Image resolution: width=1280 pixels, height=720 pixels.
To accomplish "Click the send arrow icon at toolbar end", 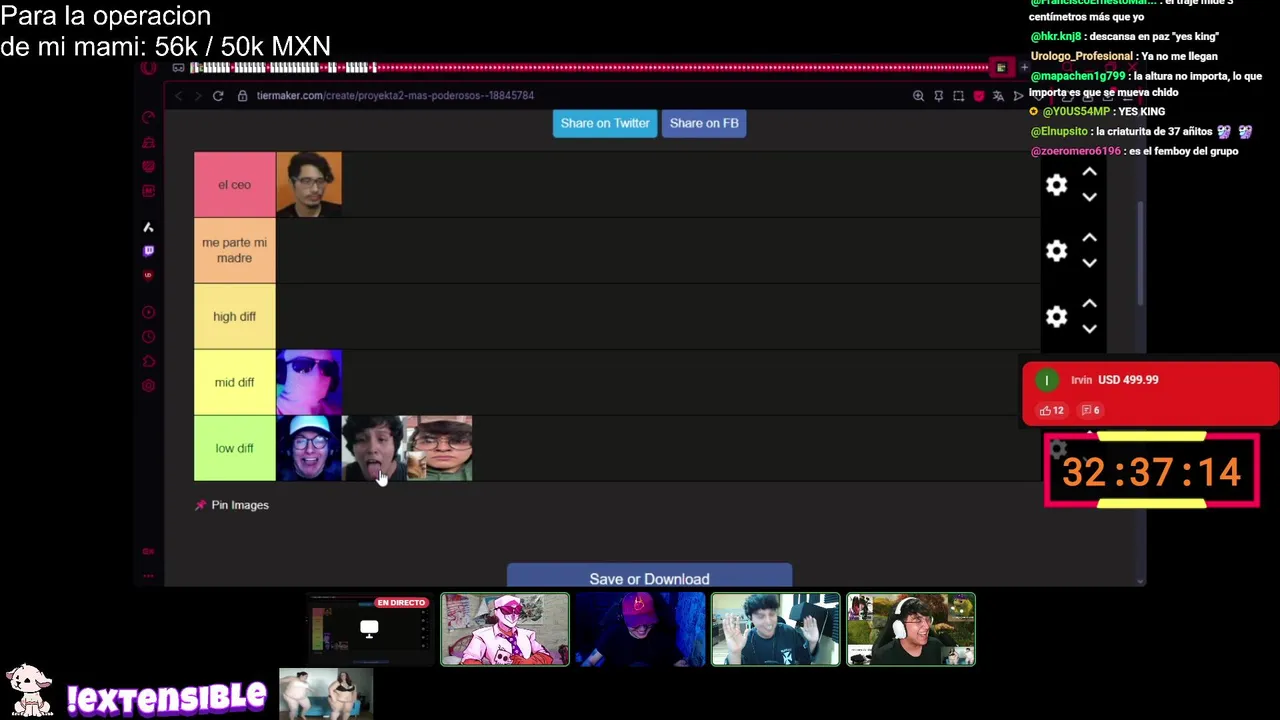I will tap(1018, 96).
